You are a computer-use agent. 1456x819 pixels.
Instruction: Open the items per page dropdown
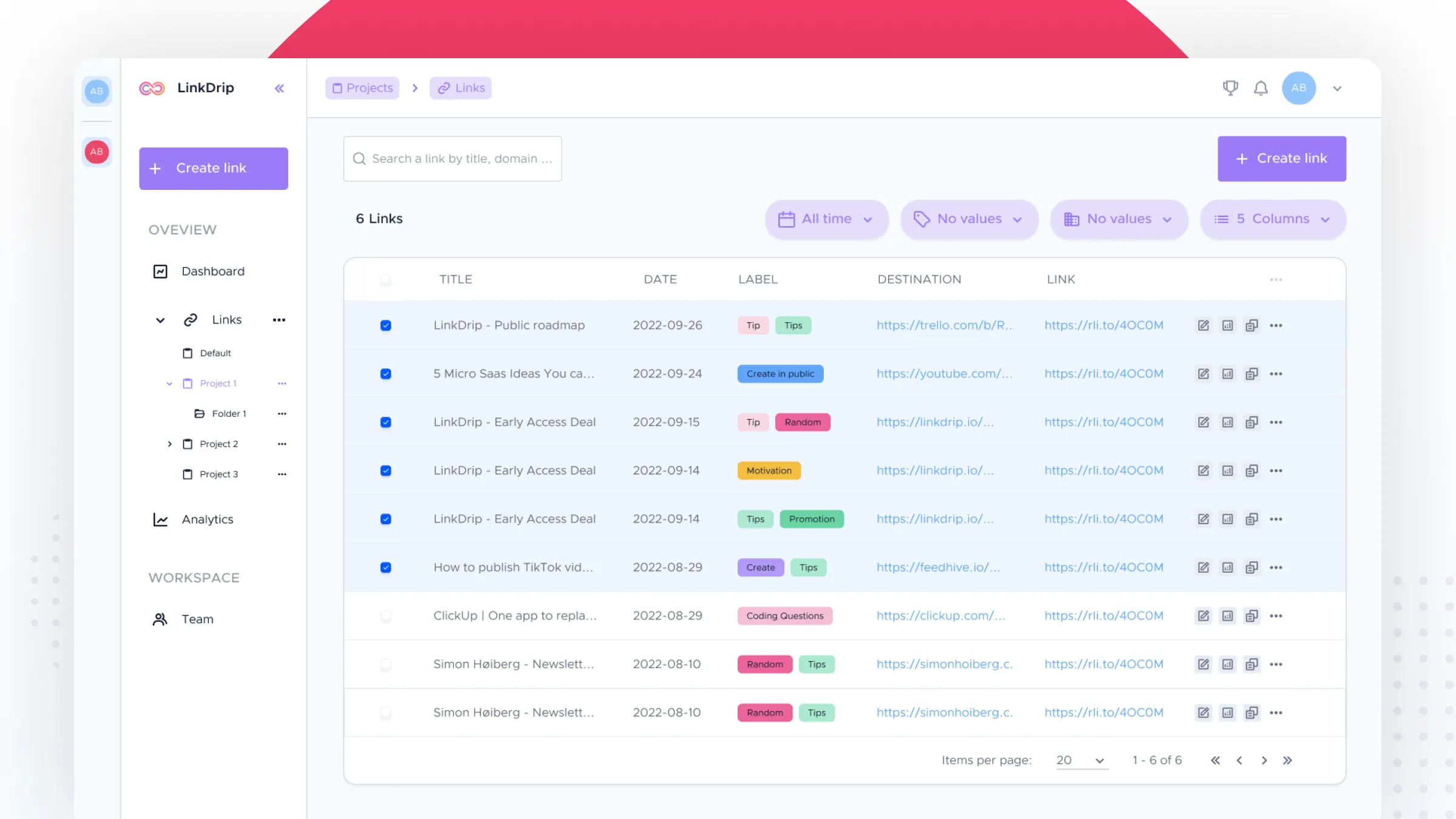pos(1082,761)
